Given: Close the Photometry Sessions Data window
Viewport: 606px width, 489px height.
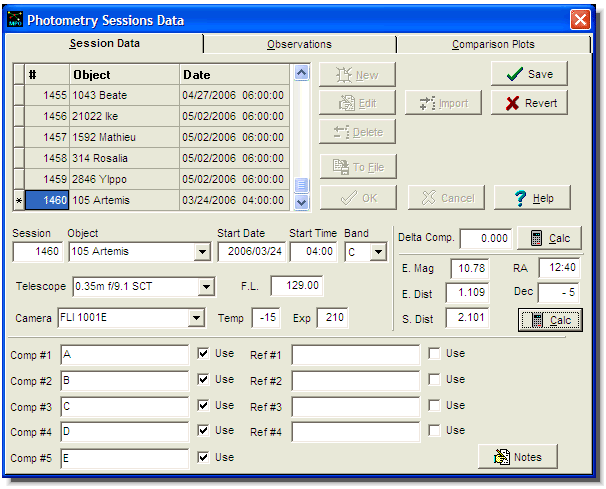Looking at the screenshot, I should (x=580, y=19).
